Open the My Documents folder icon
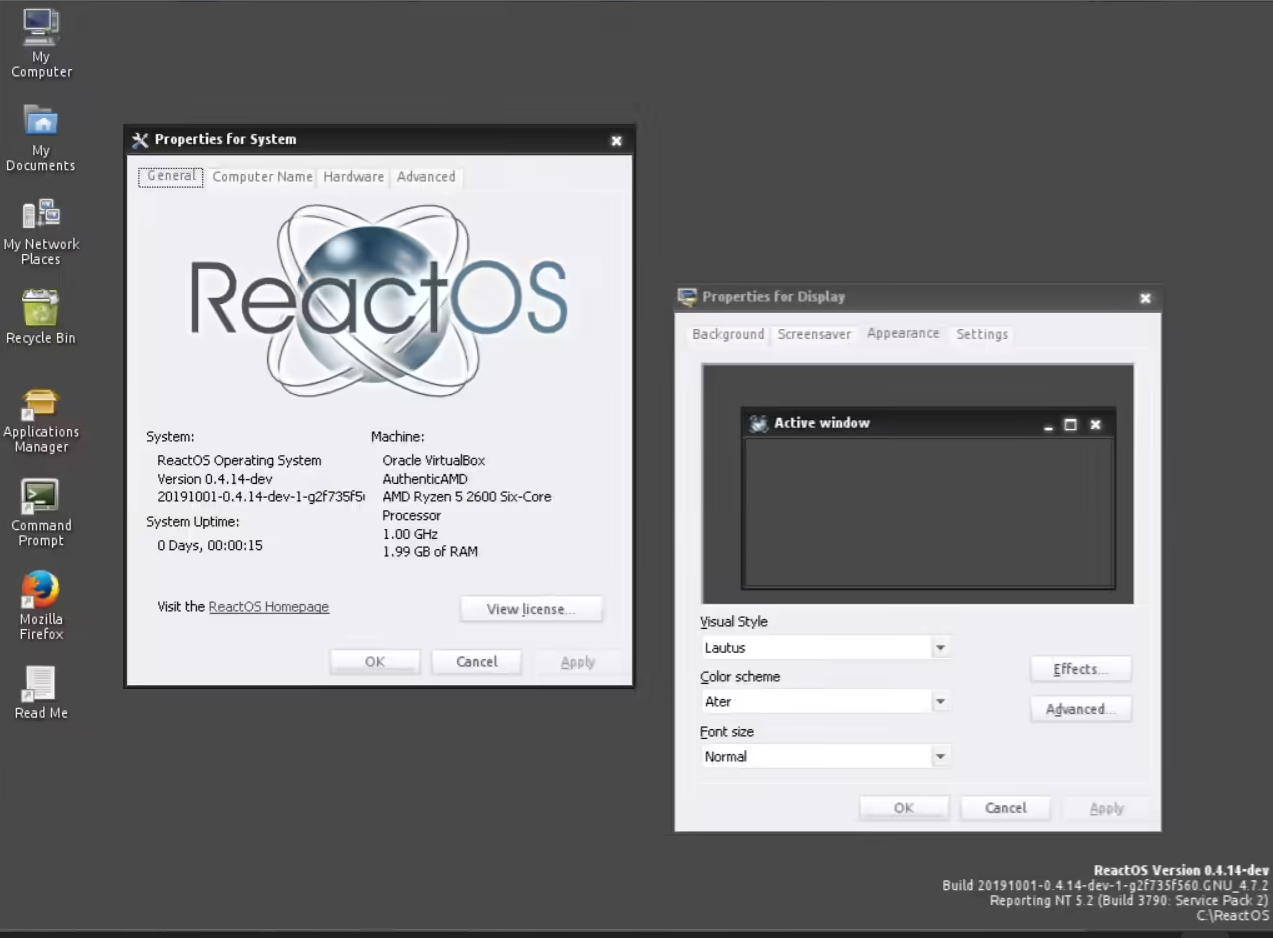This screenshot has height=938, width=1273. (x=41, y=122)
